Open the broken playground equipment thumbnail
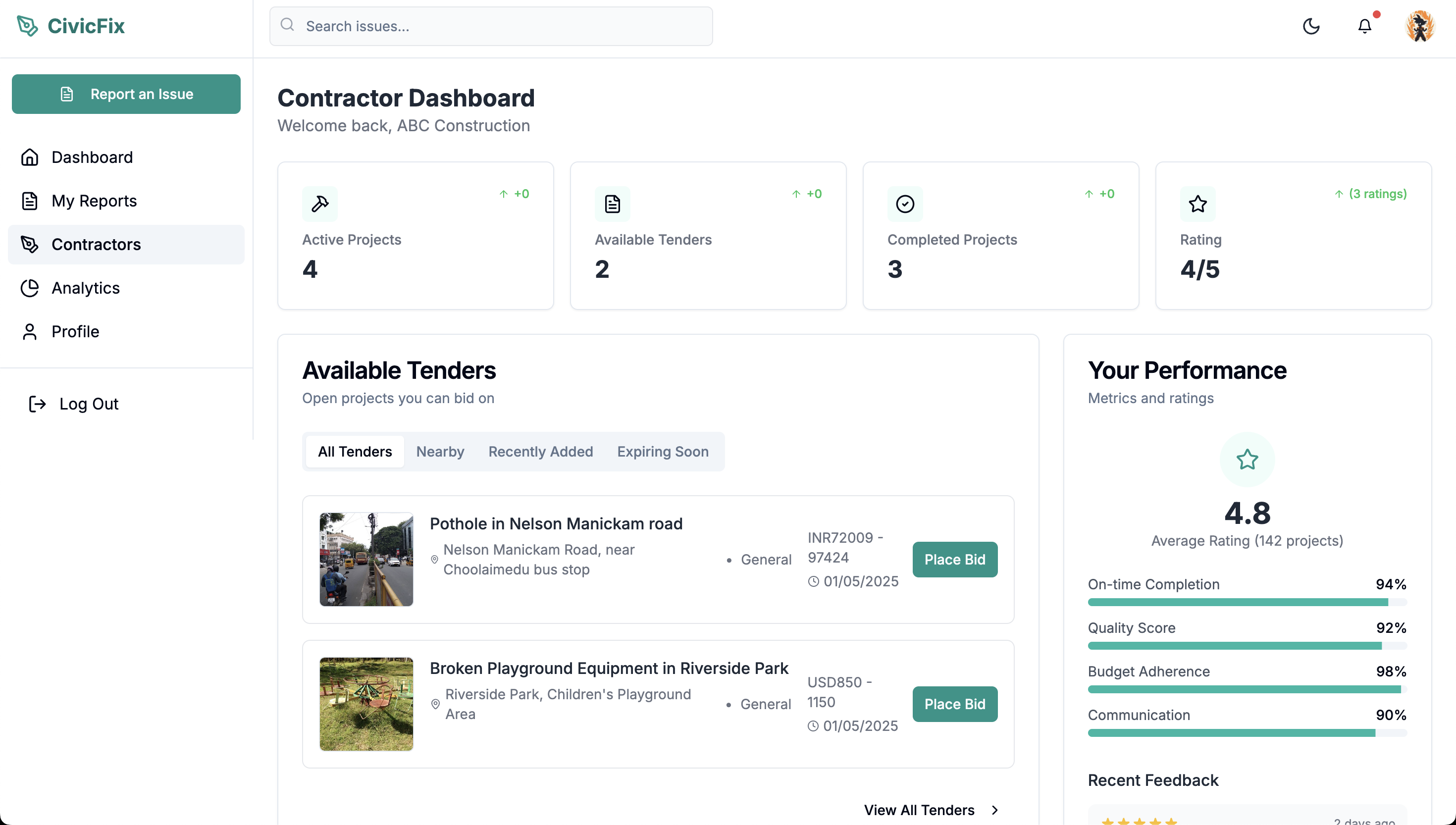The width and height of the screenshot is (1456, 825). [x=366, y=704]
